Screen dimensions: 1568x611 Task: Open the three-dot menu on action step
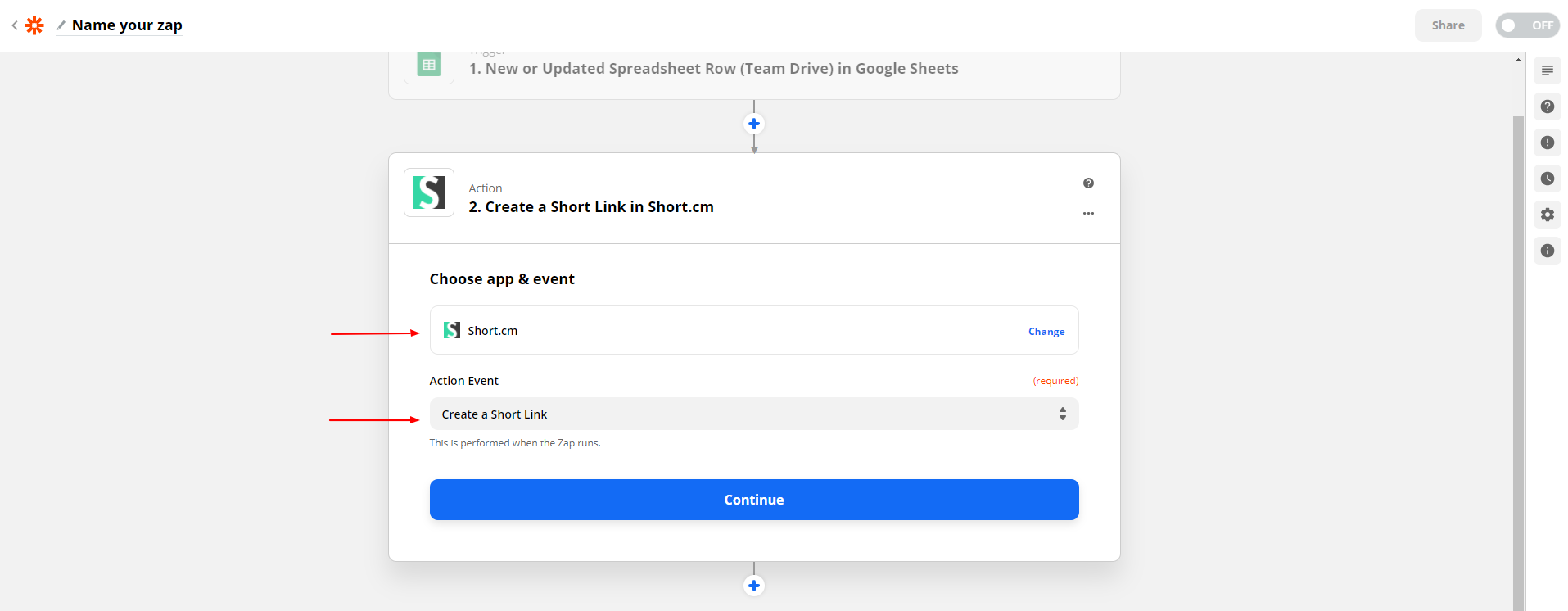tap(1088, 214)
